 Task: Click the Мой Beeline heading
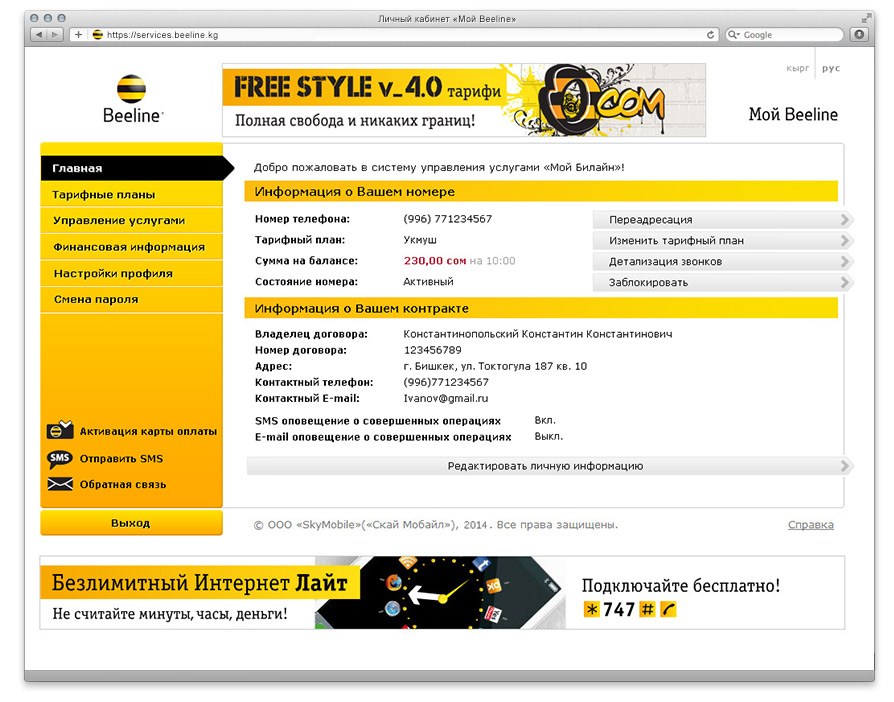tap(793, 115)
